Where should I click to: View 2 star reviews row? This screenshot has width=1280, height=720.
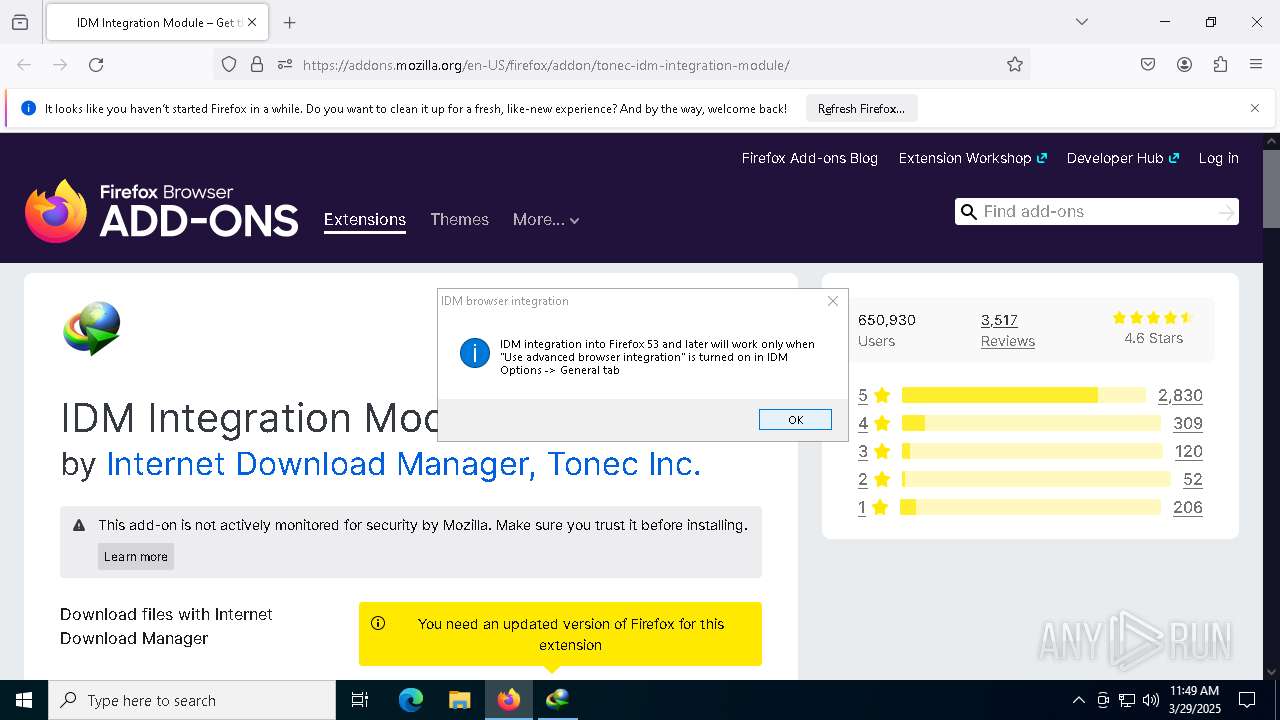1030,479
